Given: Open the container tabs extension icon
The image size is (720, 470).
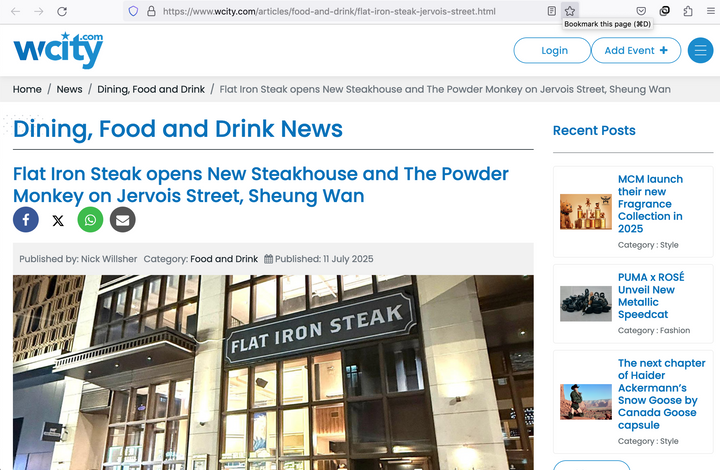Looking at the screenshot, I should (664, 11).
